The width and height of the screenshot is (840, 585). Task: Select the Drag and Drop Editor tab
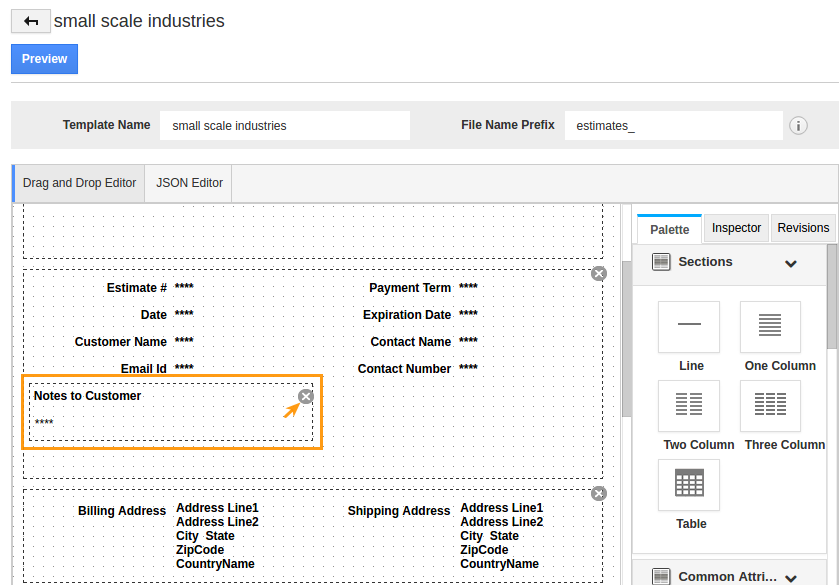pyautogui.click(x=79, y=183)
